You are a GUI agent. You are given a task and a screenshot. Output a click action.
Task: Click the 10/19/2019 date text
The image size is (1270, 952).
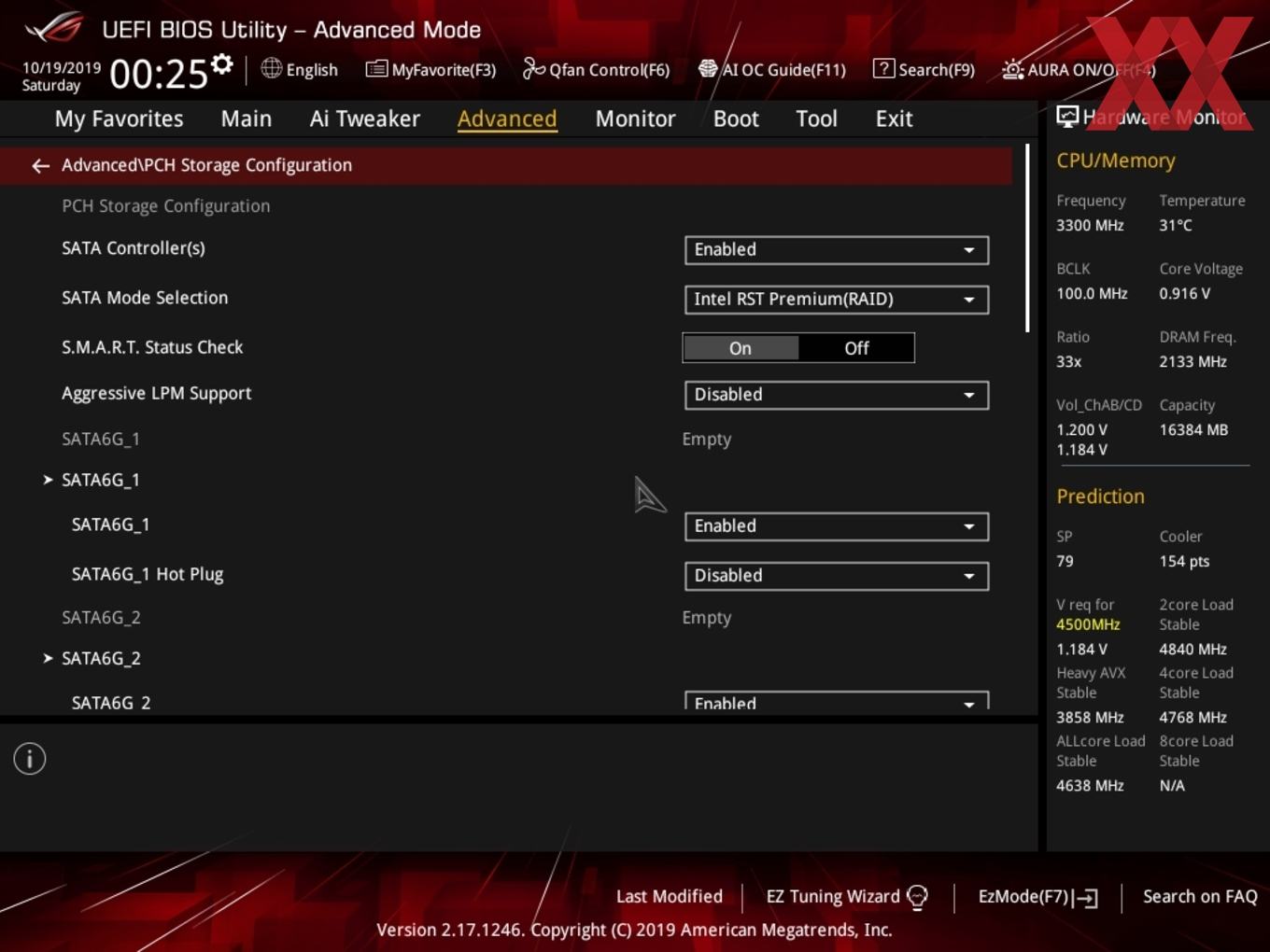pos(62,68)
